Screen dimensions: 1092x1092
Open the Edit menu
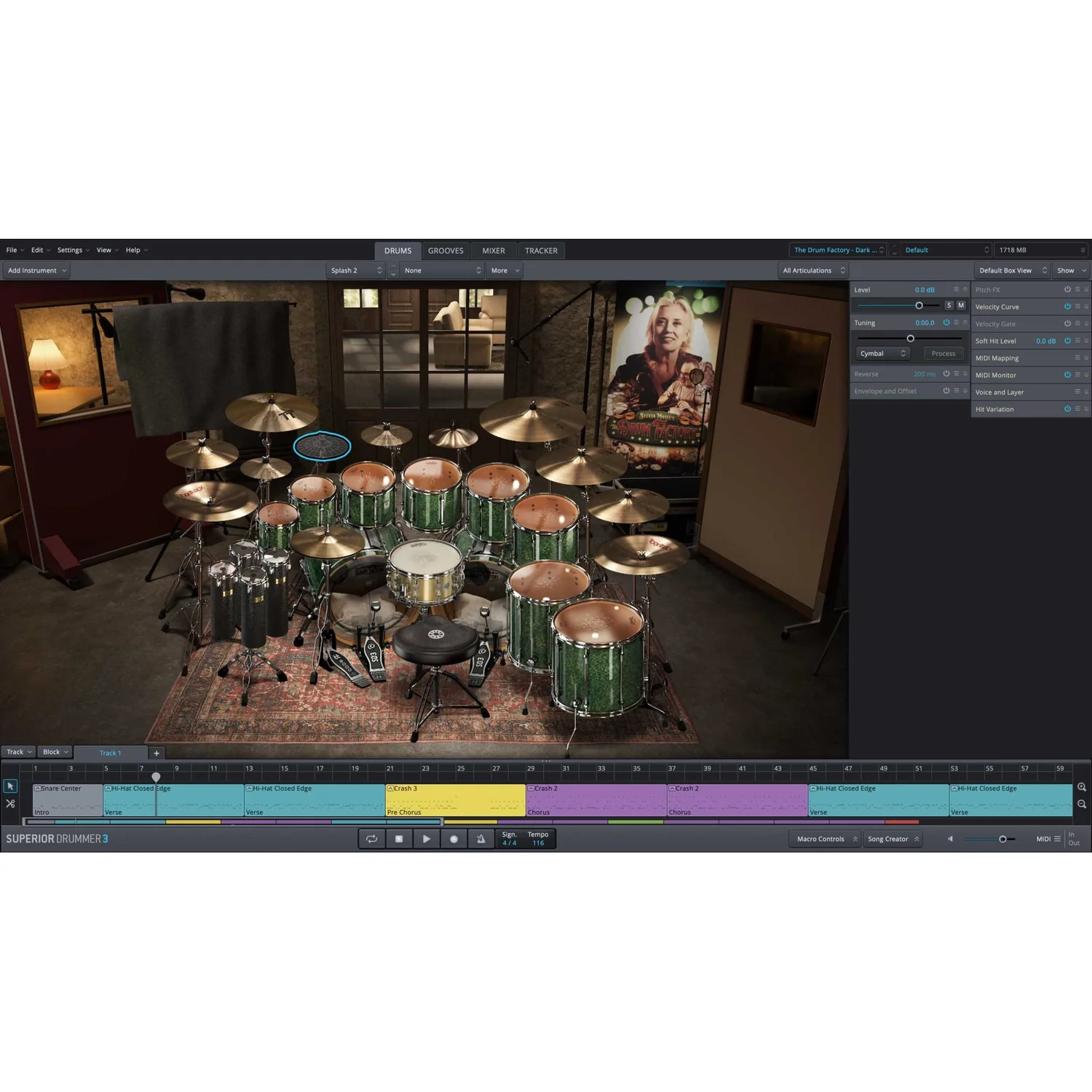tap(41, 250)
